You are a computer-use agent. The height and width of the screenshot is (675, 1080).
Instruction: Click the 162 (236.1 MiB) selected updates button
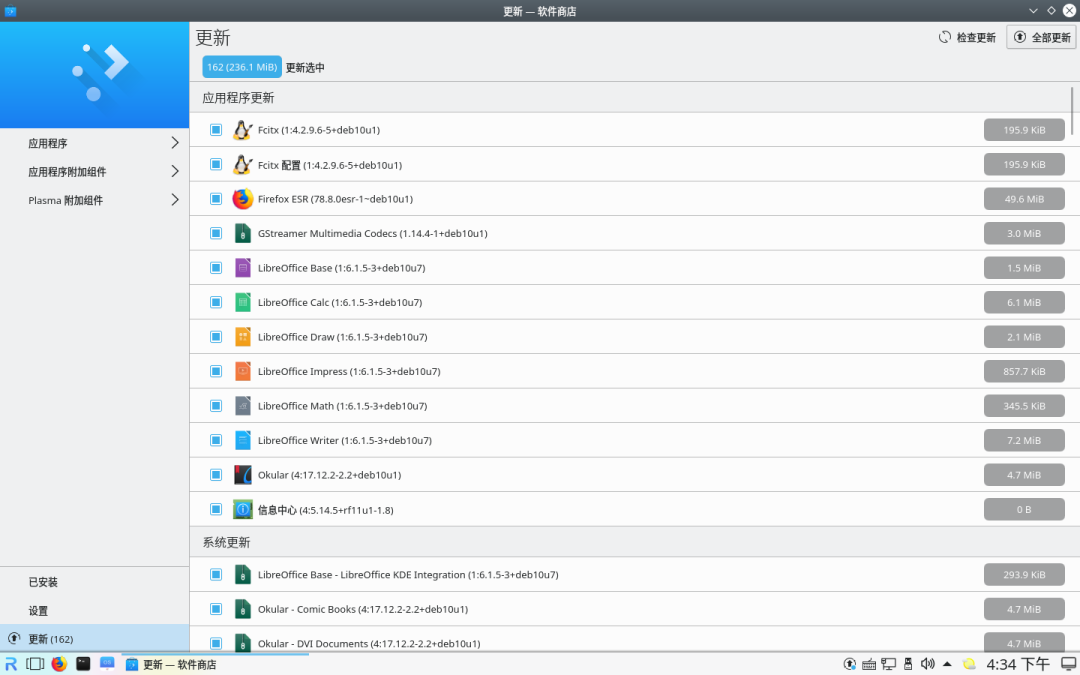pyautogui.click(x=242, y=67)
